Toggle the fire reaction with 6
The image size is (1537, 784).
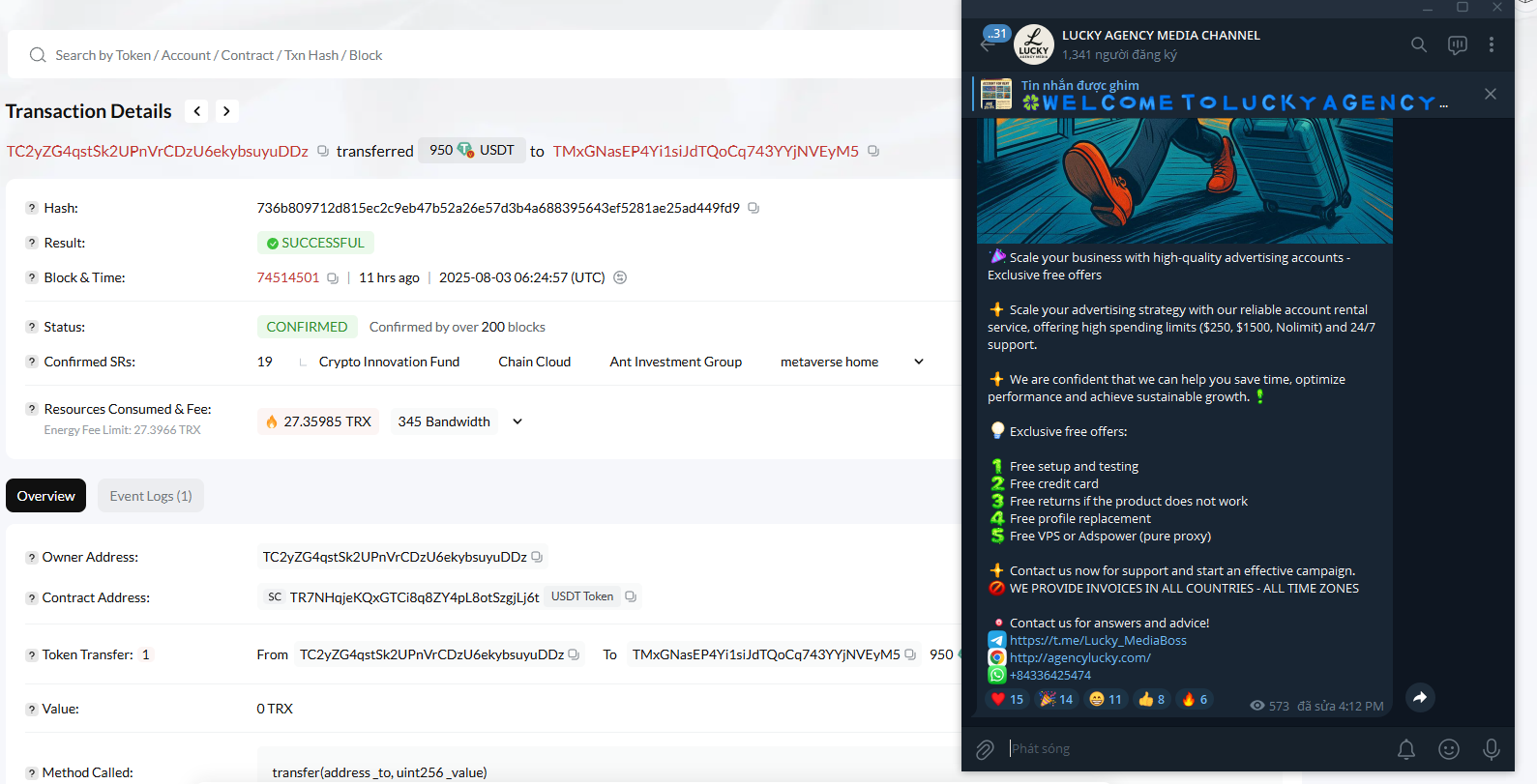pos(1195,699)
